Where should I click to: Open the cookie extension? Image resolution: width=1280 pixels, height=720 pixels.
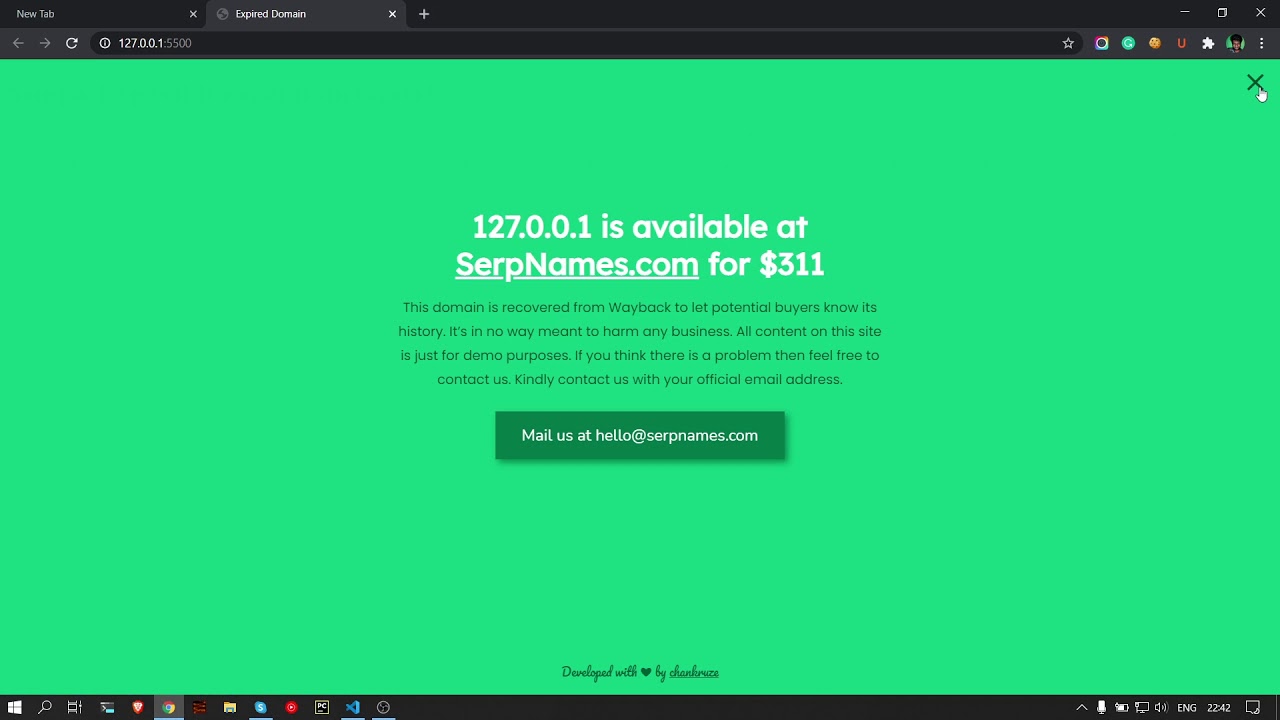[x=1155, y=43]
